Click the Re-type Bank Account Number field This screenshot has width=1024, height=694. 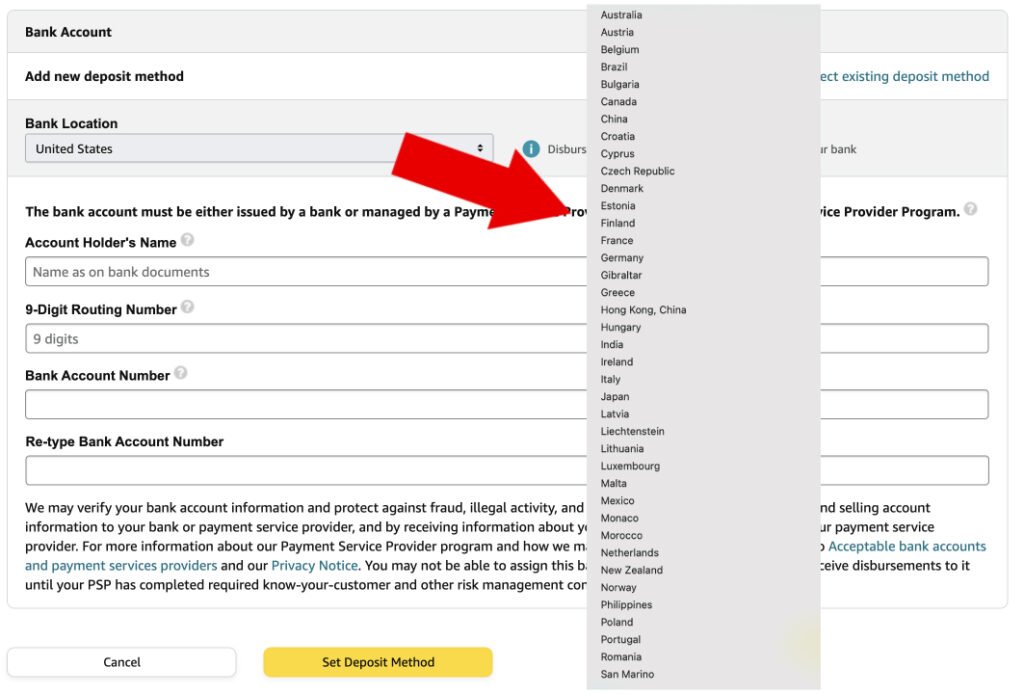pos(300,471)
